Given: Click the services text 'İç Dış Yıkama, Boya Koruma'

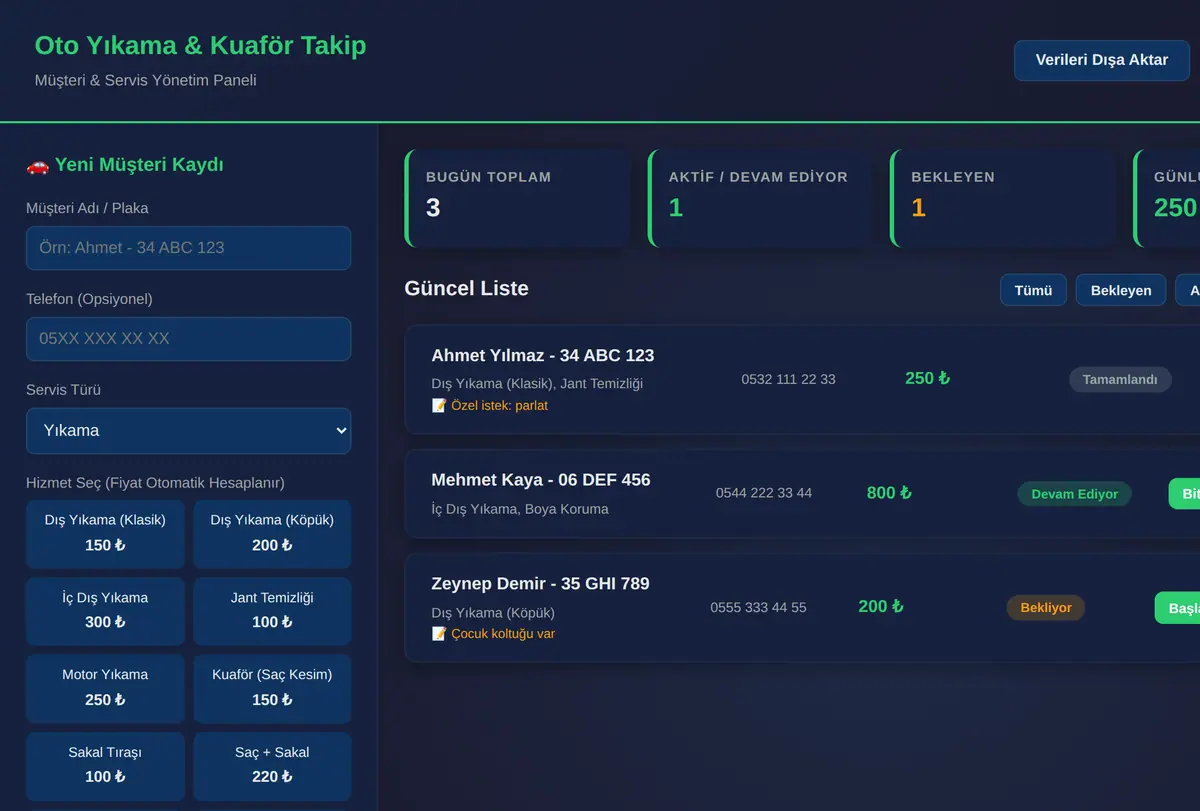Looking at the screenshot, I should [x=520, y=509].
